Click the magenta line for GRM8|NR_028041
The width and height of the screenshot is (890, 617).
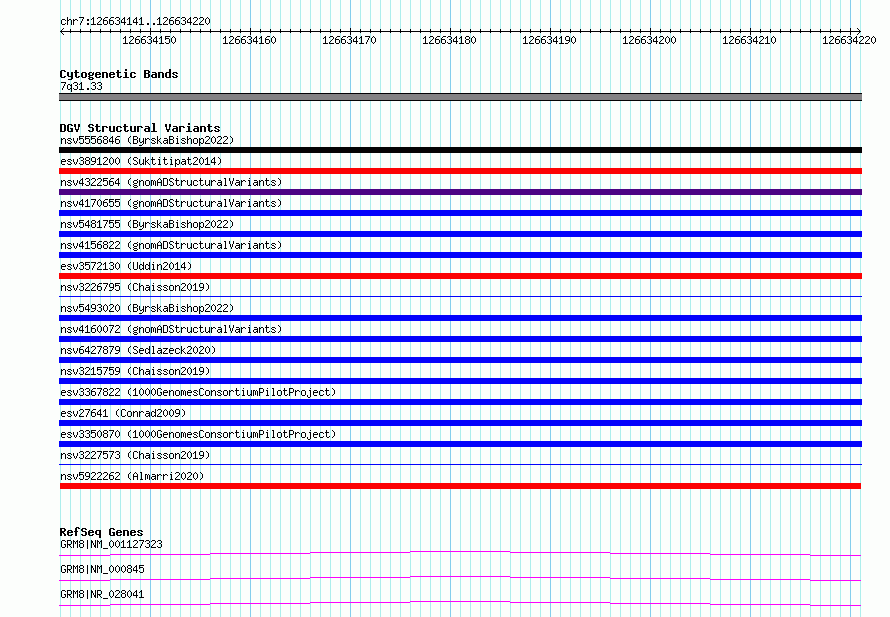(460, 603)
